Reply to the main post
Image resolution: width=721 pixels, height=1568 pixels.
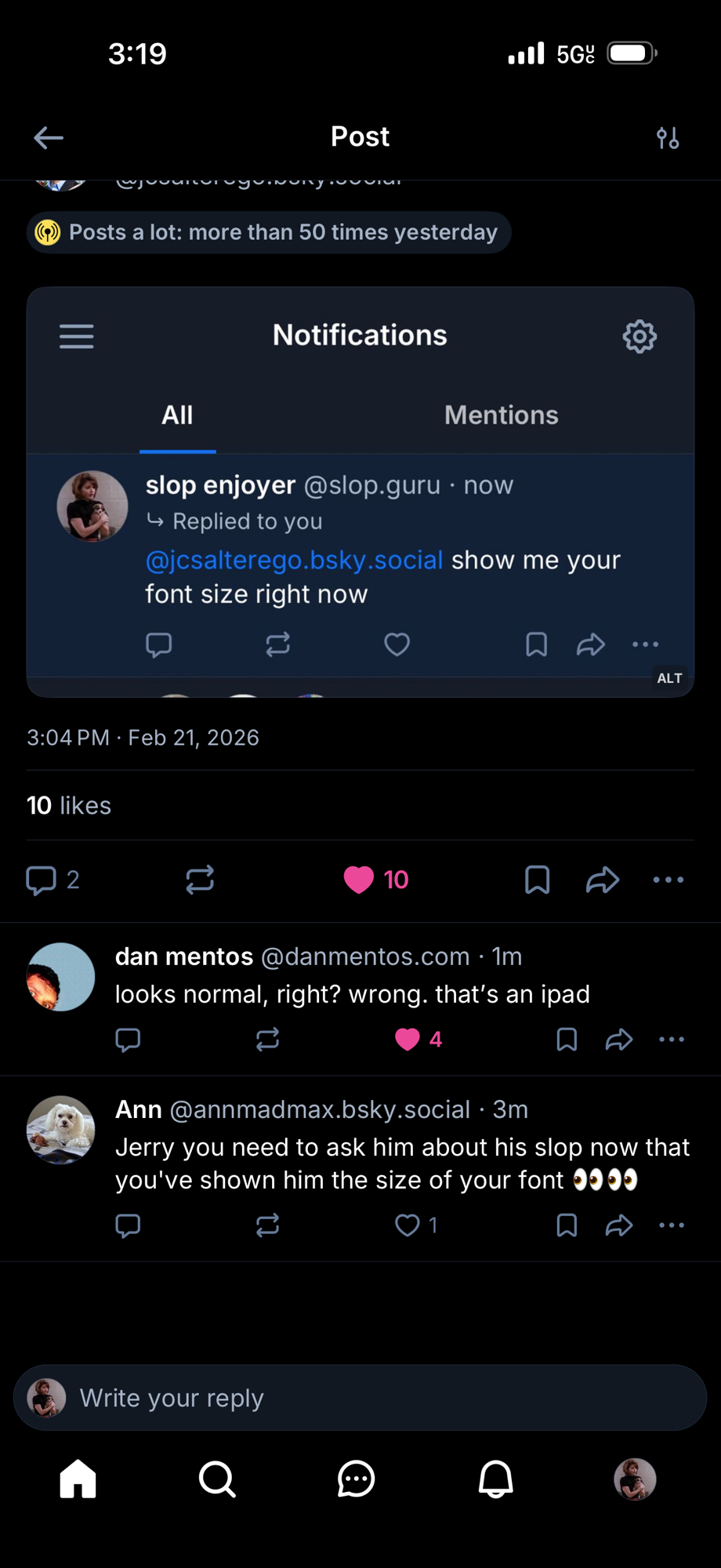tap(42, 880)
